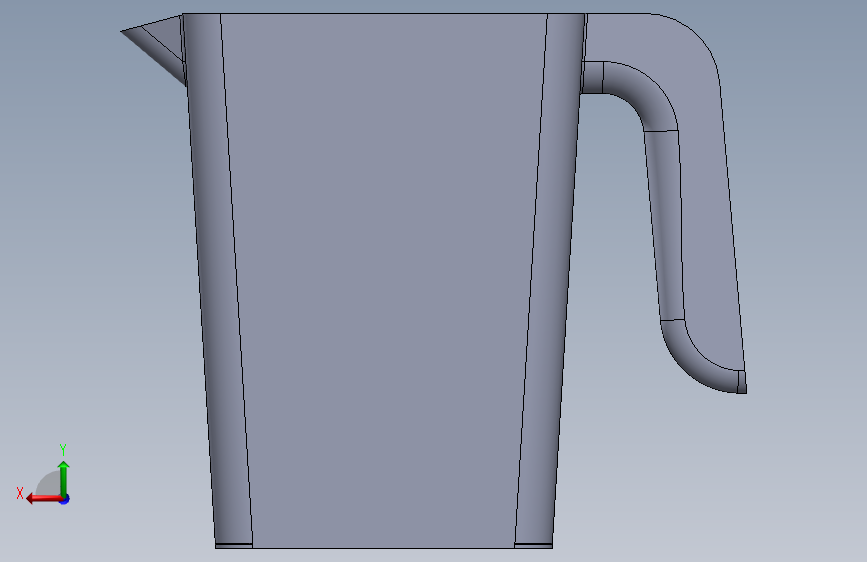Click the green Y axis arrow of the triad
Screen dimensions: 867x562
[64, 478]
